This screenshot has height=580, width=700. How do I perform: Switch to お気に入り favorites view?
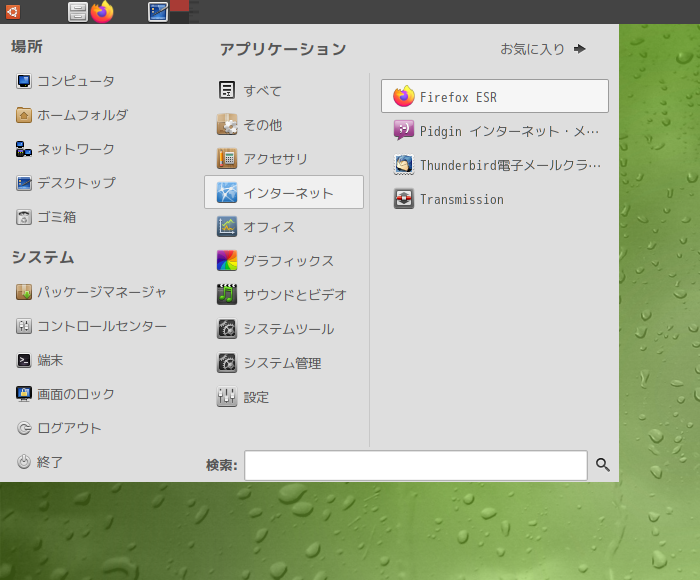542,49
